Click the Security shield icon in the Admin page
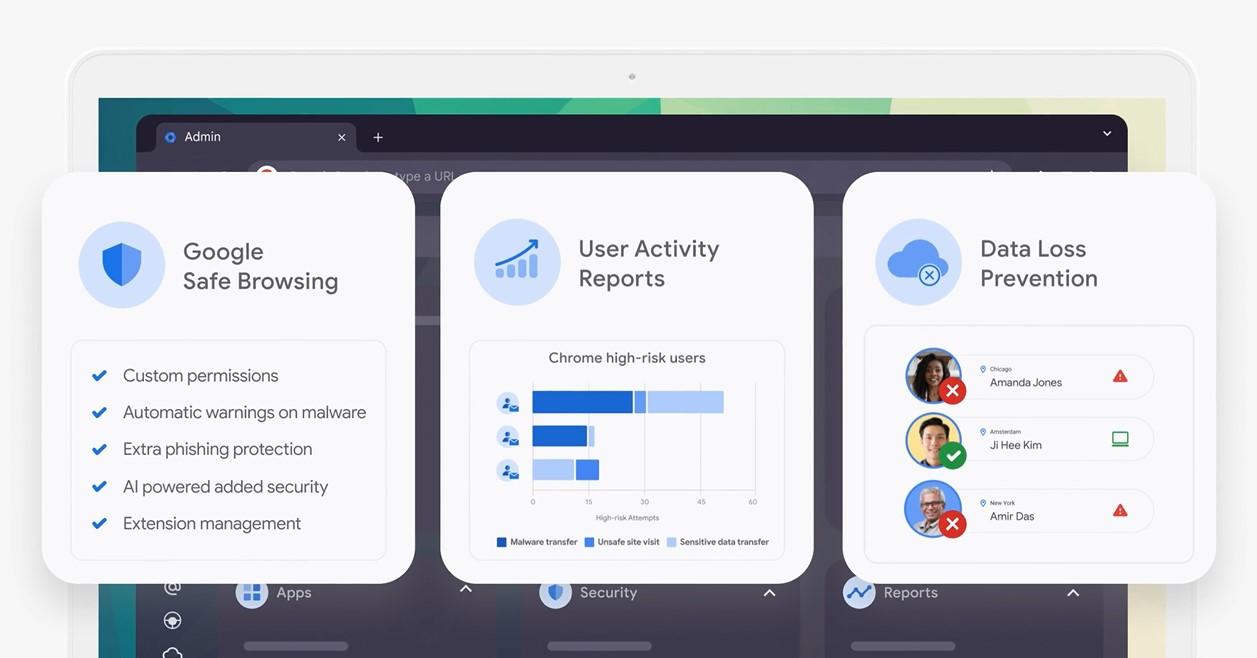The width and height of the screenshot is (1257, 658). click(x=556, y=592)
